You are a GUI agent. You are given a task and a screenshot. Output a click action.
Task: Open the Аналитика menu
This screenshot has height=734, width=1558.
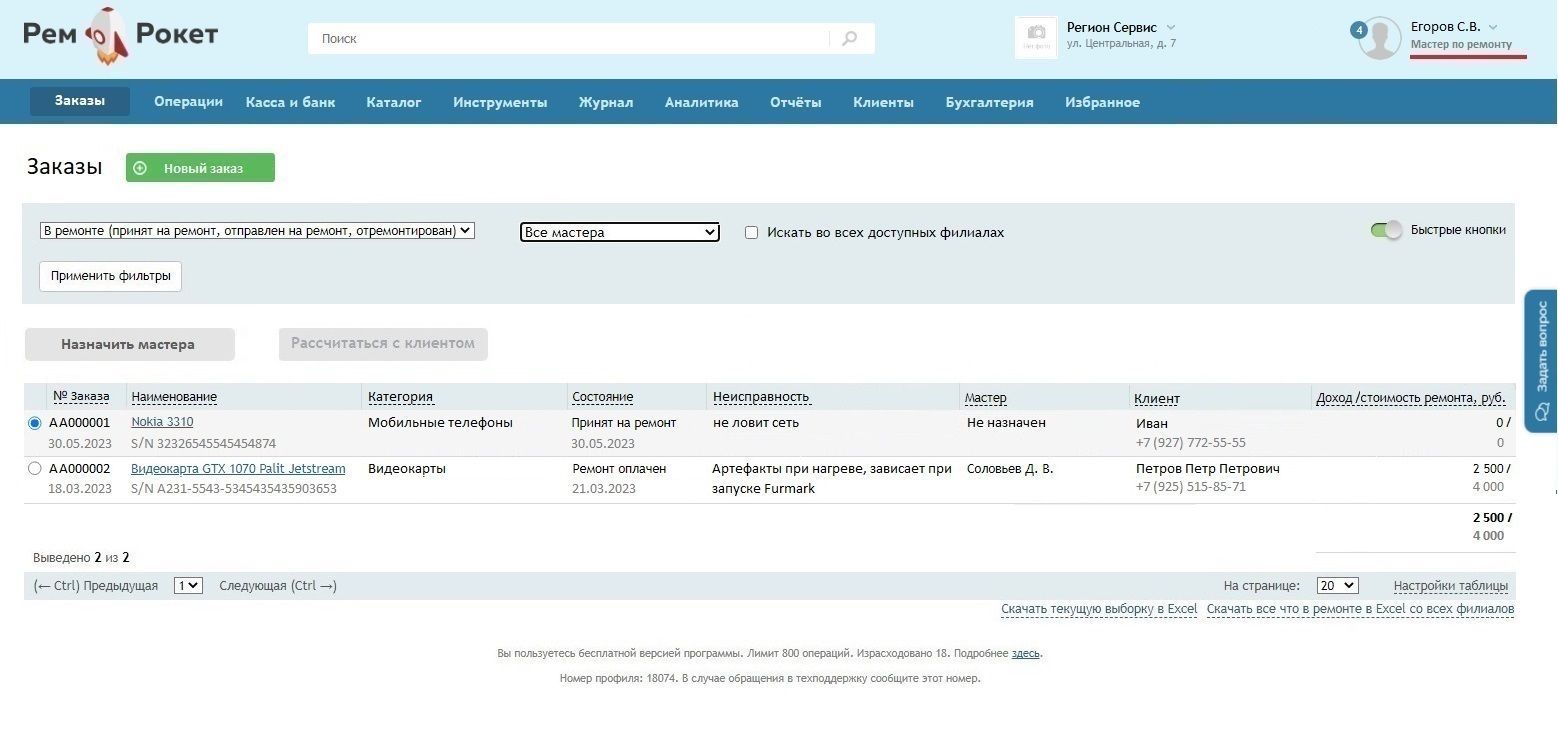click(x=702, y=102)
